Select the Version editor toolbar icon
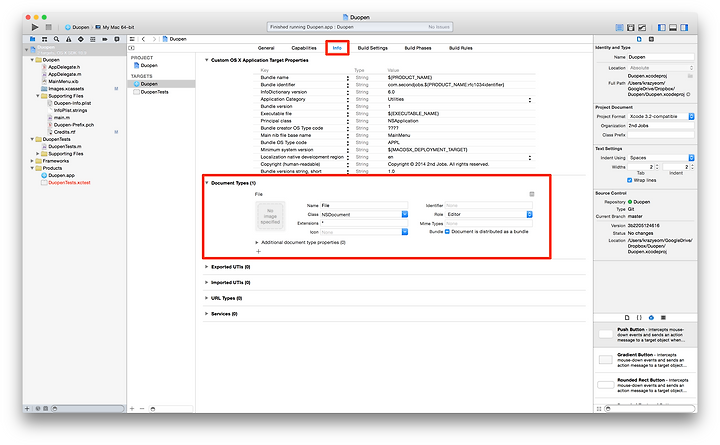 coord(642,28)
